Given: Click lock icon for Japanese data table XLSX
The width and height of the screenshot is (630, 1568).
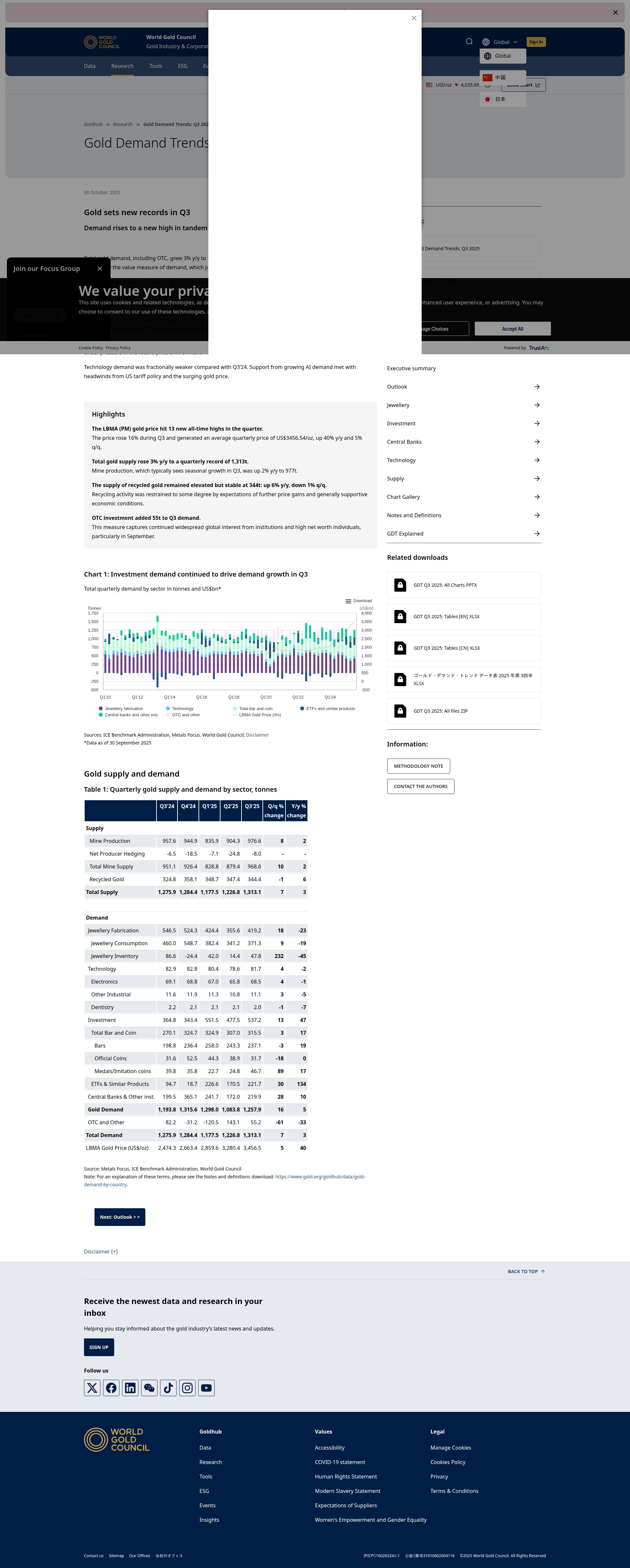Looking at the screenshot, I should click(400, 679).
